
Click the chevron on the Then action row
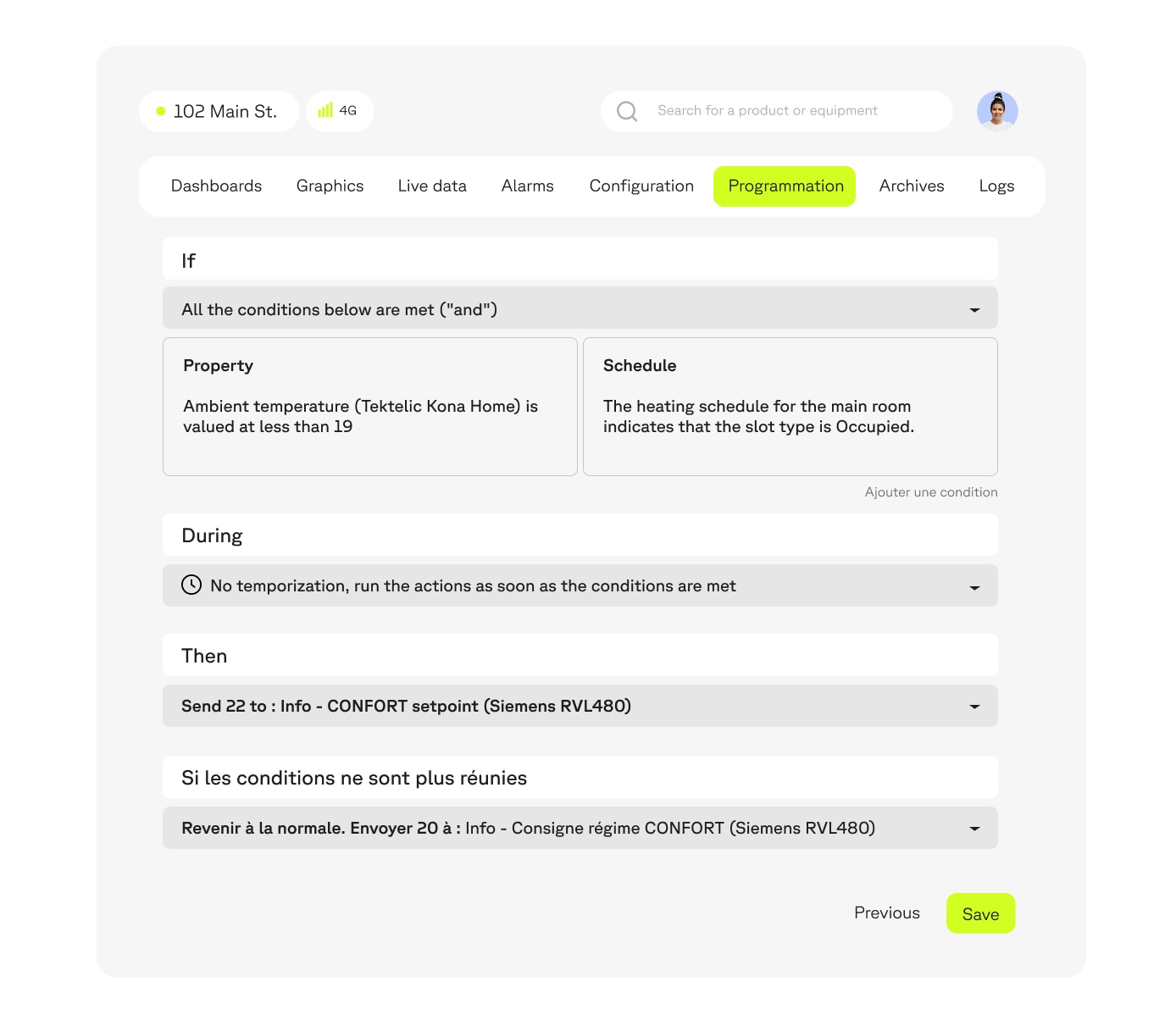tap(975, 706)
